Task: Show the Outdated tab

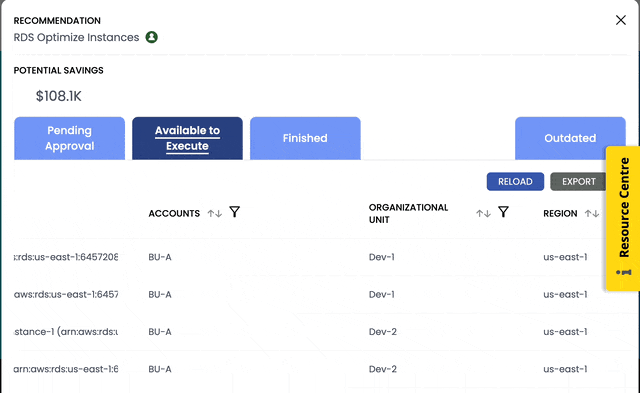Action: pyautogui.click(x=570, y=138)
